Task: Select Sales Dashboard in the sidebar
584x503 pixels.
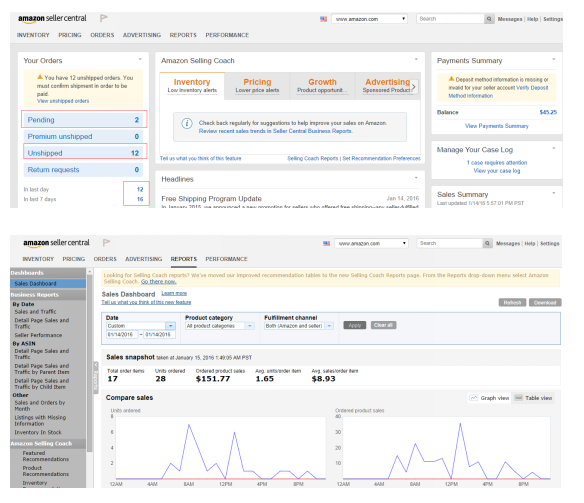Action: [x=48, y=284]
